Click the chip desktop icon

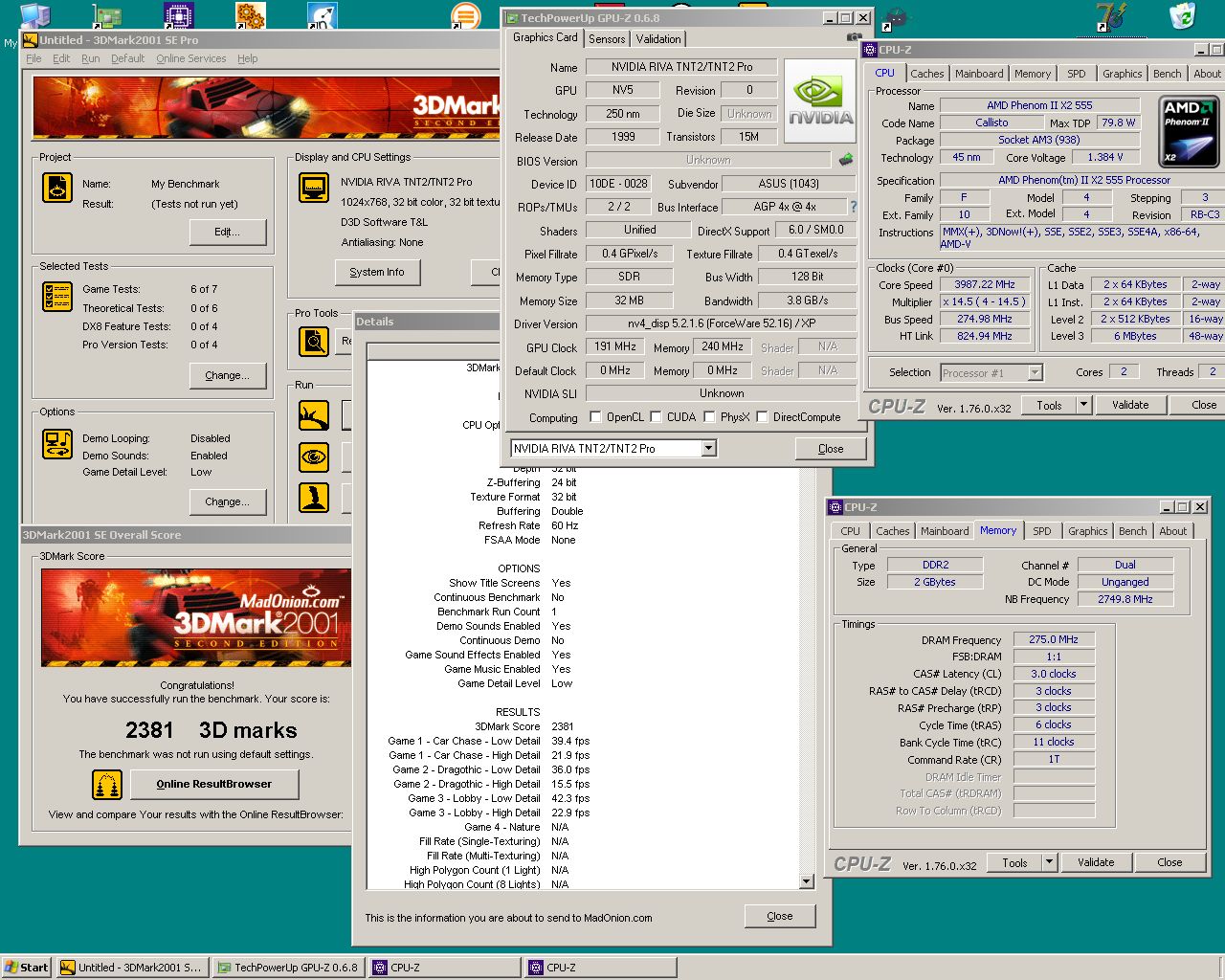(x=178, y=15)
